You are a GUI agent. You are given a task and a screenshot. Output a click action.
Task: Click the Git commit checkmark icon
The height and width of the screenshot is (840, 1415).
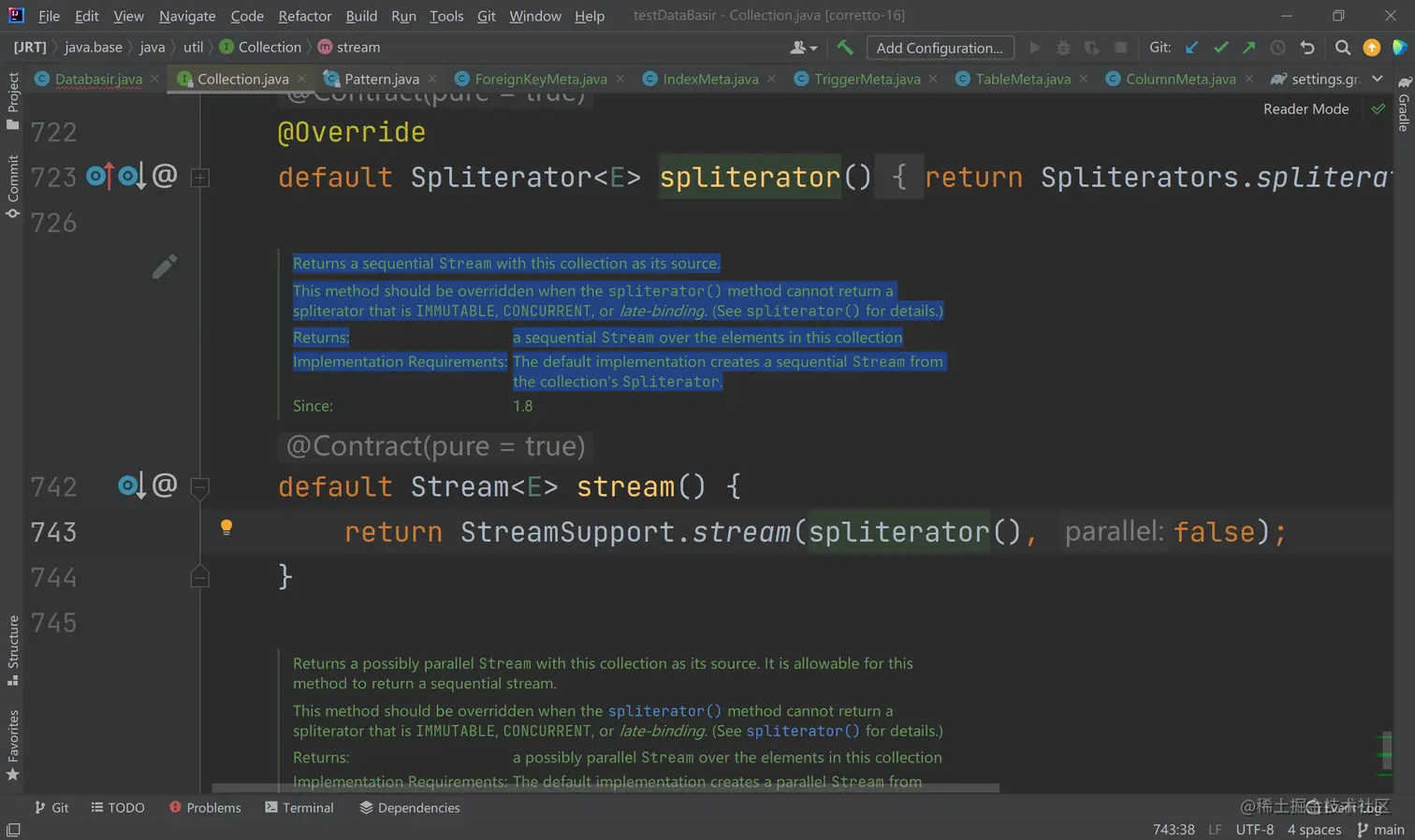point(1220,48)
